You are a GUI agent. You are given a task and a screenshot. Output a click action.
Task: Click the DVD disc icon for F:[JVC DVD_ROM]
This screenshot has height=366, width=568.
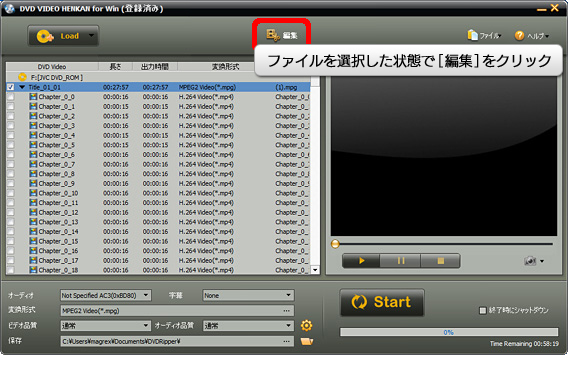point(22,77)
